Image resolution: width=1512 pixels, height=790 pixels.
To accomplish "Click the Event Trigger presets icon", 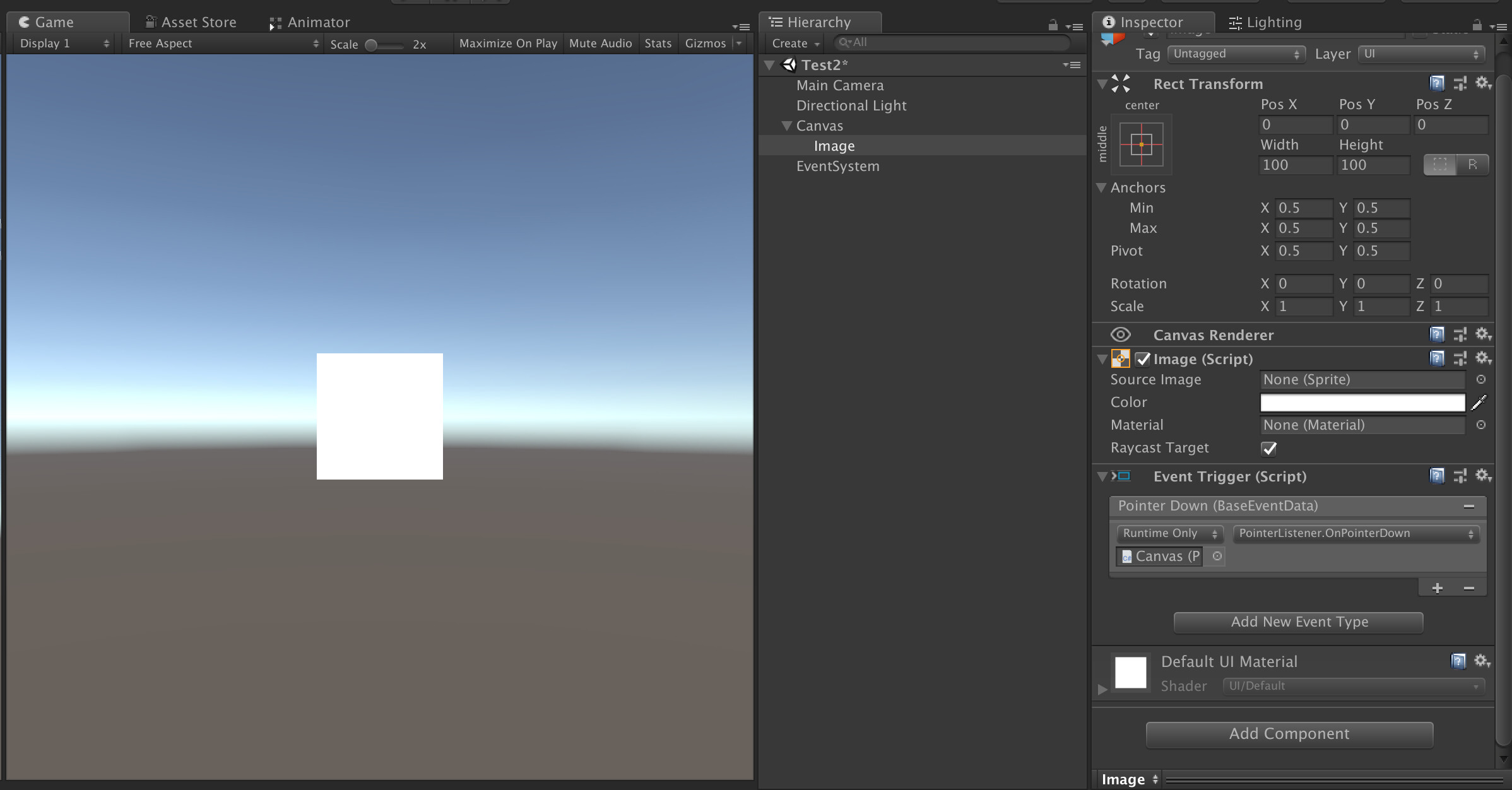I will click(1461, 476).
